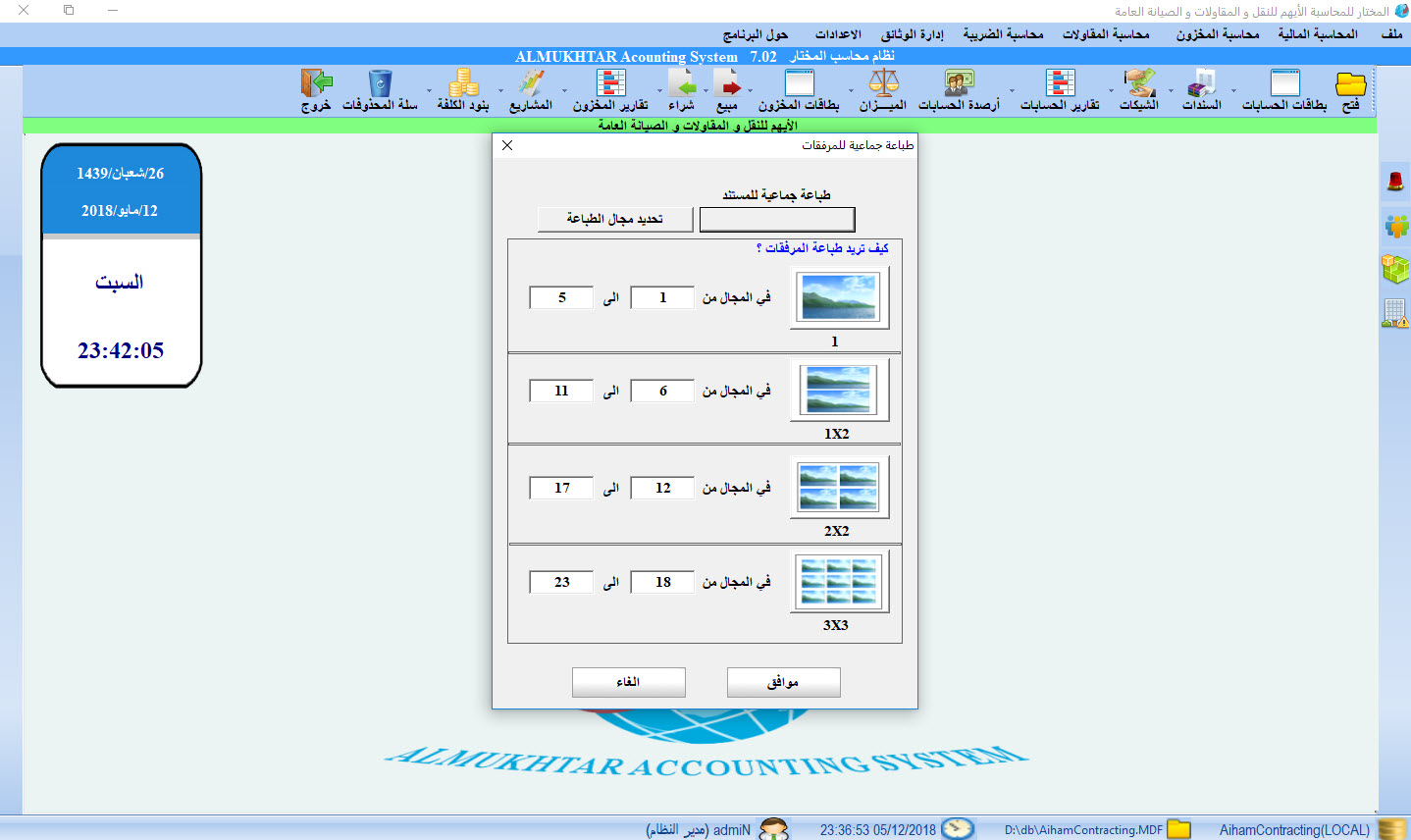
Task: Open the ملف (File) menu
Action: coord(1391,34)
